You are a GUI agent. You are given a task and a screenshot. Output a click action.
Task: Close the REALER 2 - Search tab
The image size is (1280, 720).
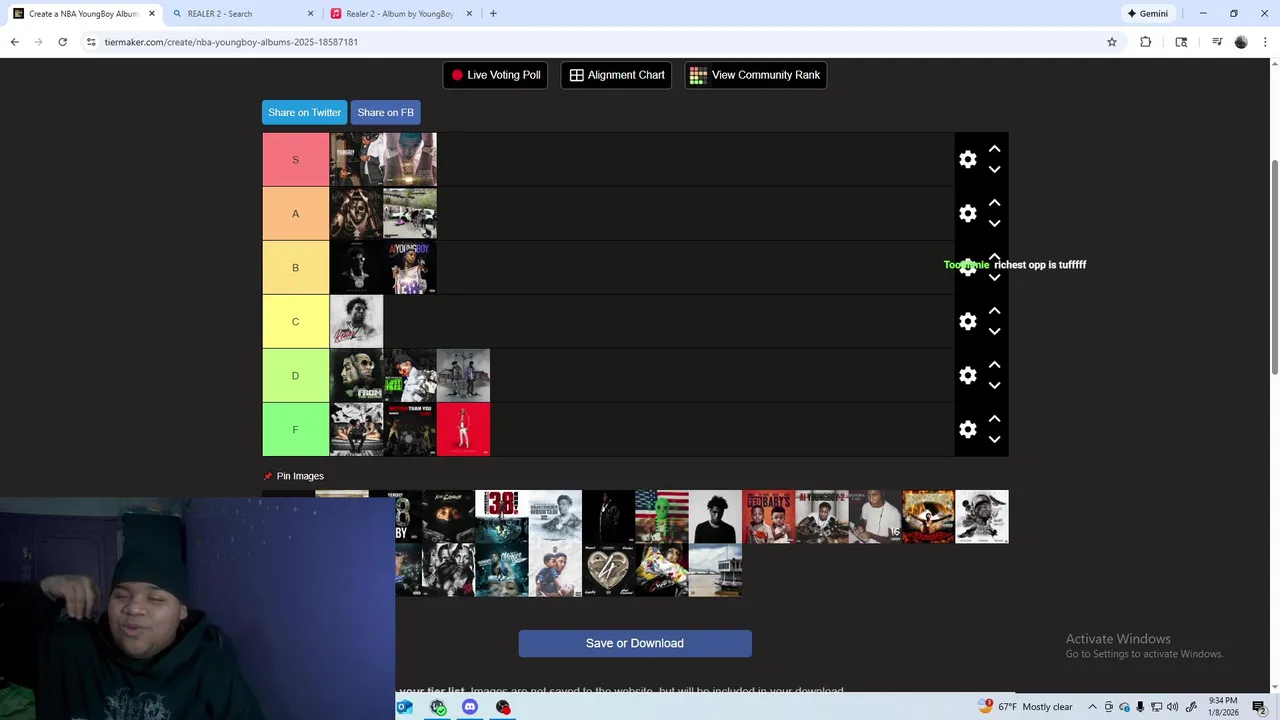310,14
